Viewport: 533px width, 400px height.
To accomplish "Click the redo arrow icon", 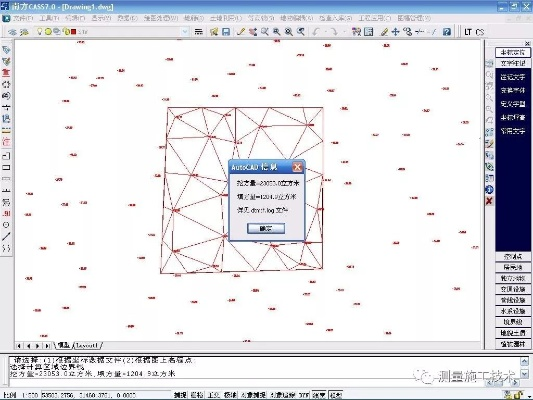I will pos(334,32).
